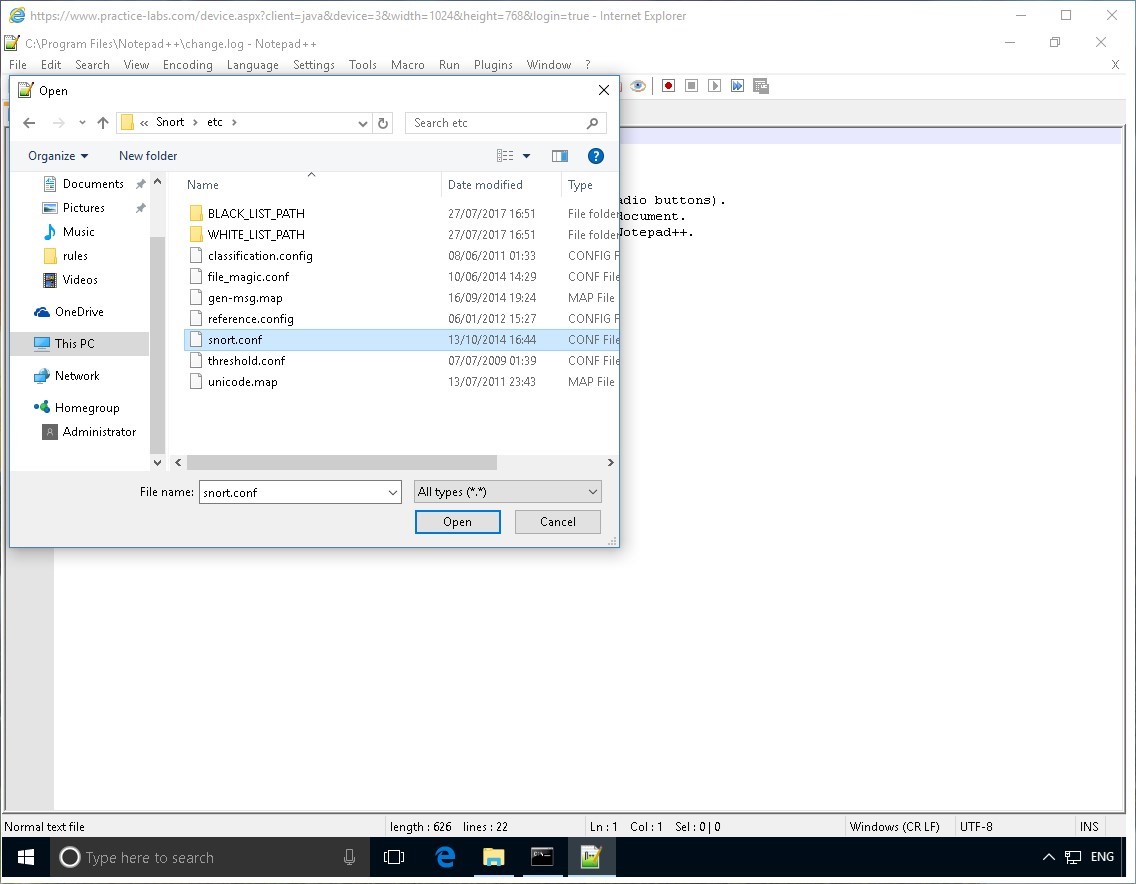Expand the File name history dropdown
Screen dimensions: 1136x884
(393, 492)
